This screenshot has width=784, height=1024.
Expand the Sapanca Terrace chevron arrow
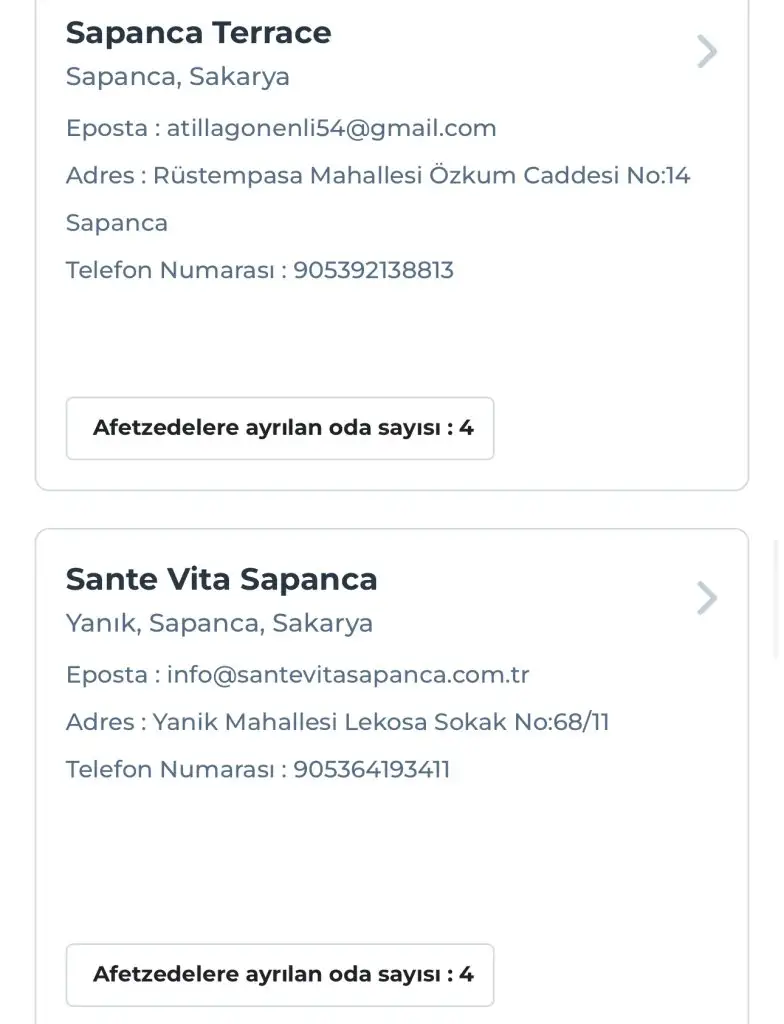[x=707, y=51]
